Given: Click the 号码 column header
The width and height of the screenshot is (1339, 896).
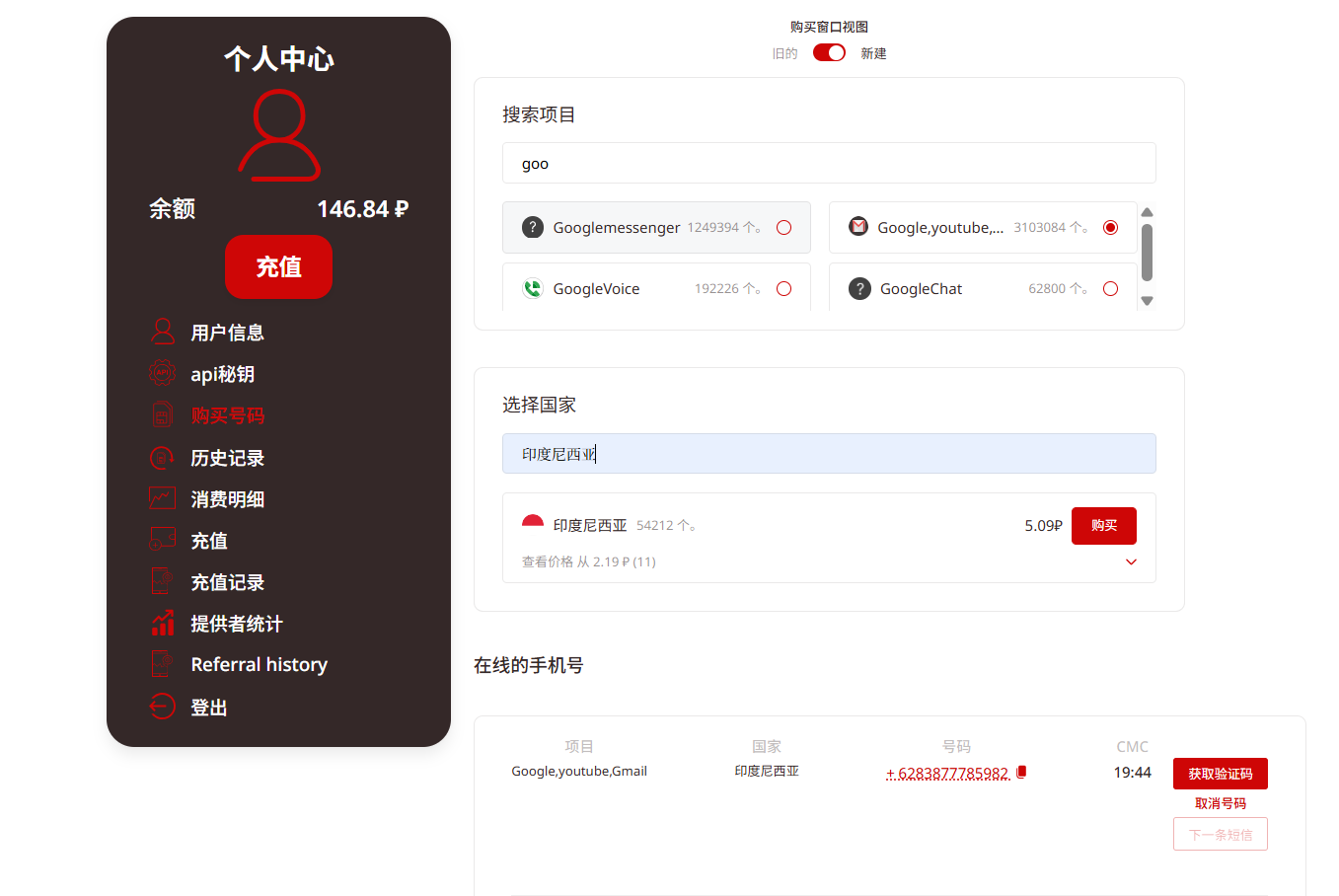Looking at the screenshot, I should [x=956, y=746].
